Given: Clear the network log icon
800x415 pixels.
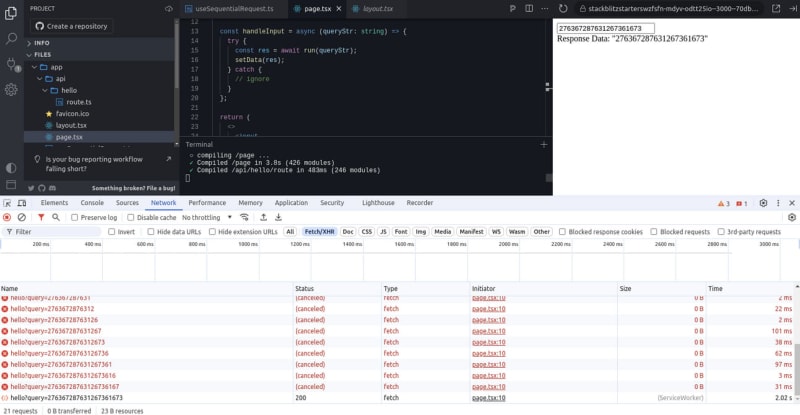Looking at the screenshot, I should [21, 217].
